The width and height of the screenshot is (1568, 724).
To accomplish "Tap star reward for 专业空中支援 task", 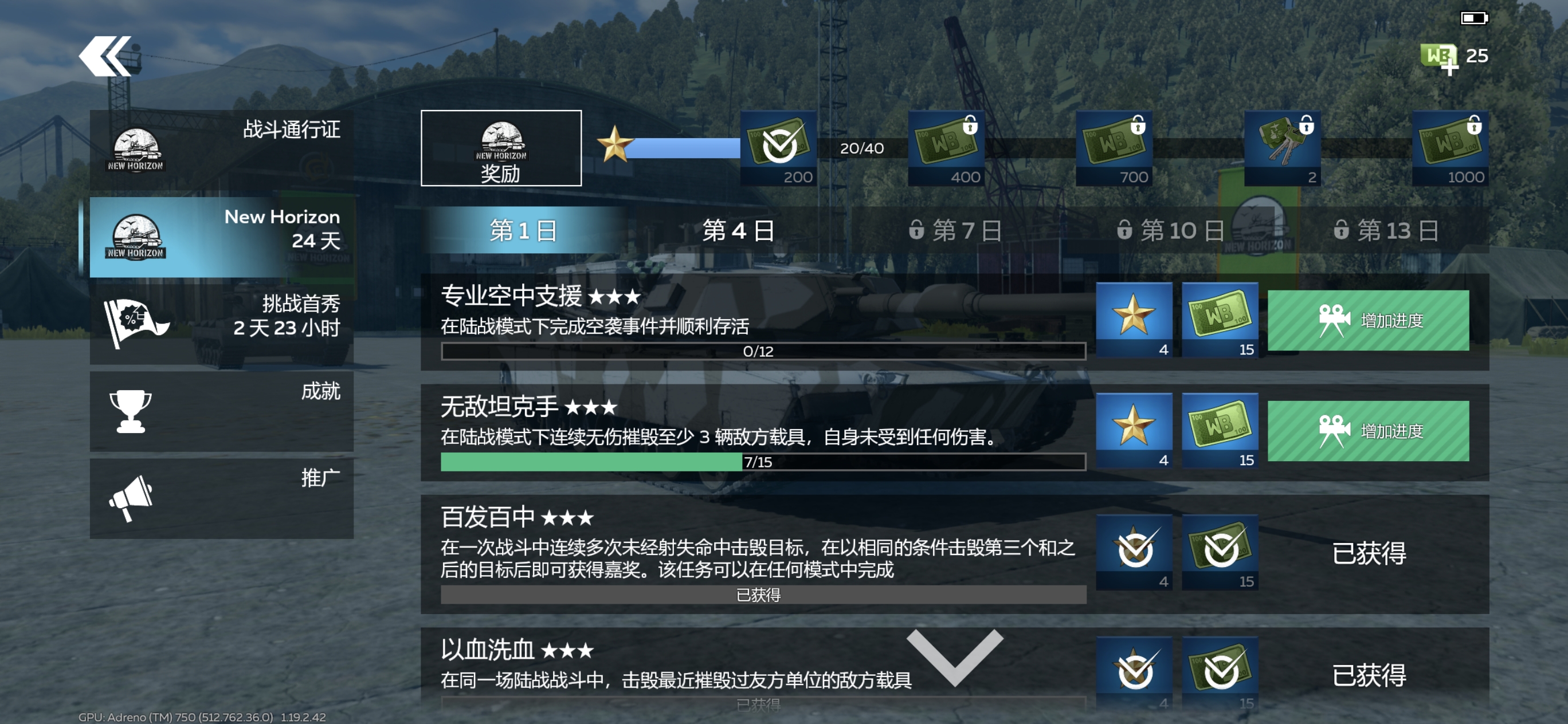I will coord(1134,320).
